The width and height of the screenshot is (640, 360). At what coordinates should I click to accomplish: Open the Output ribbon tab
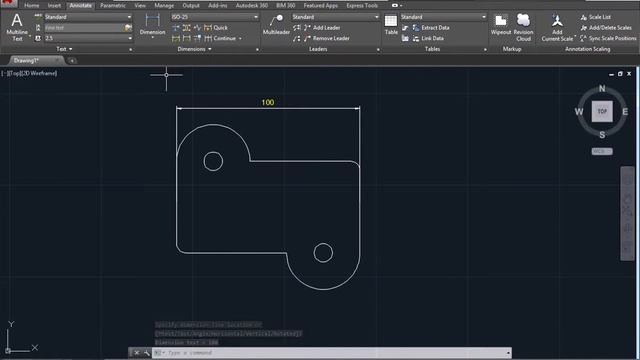(x=191, y=6)
